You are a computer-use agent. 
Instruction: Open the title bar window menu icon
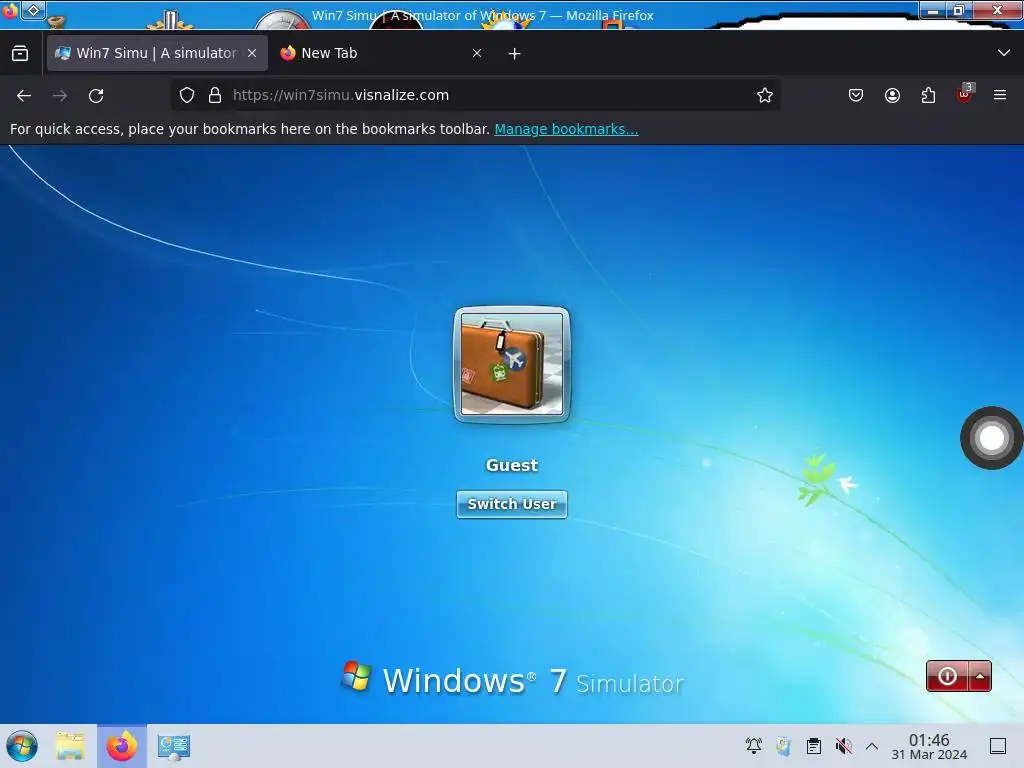[x=9, y=10]
